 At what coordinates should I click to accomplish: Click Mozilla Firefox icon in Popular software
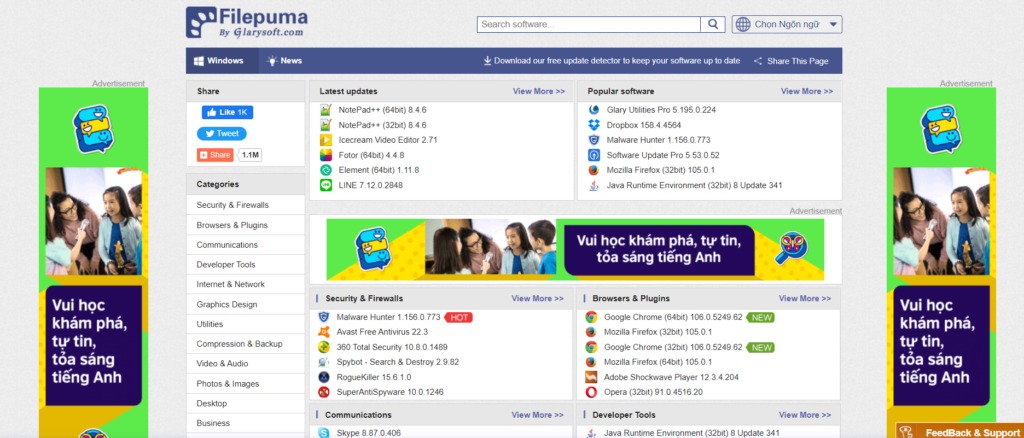coord(594,170)
